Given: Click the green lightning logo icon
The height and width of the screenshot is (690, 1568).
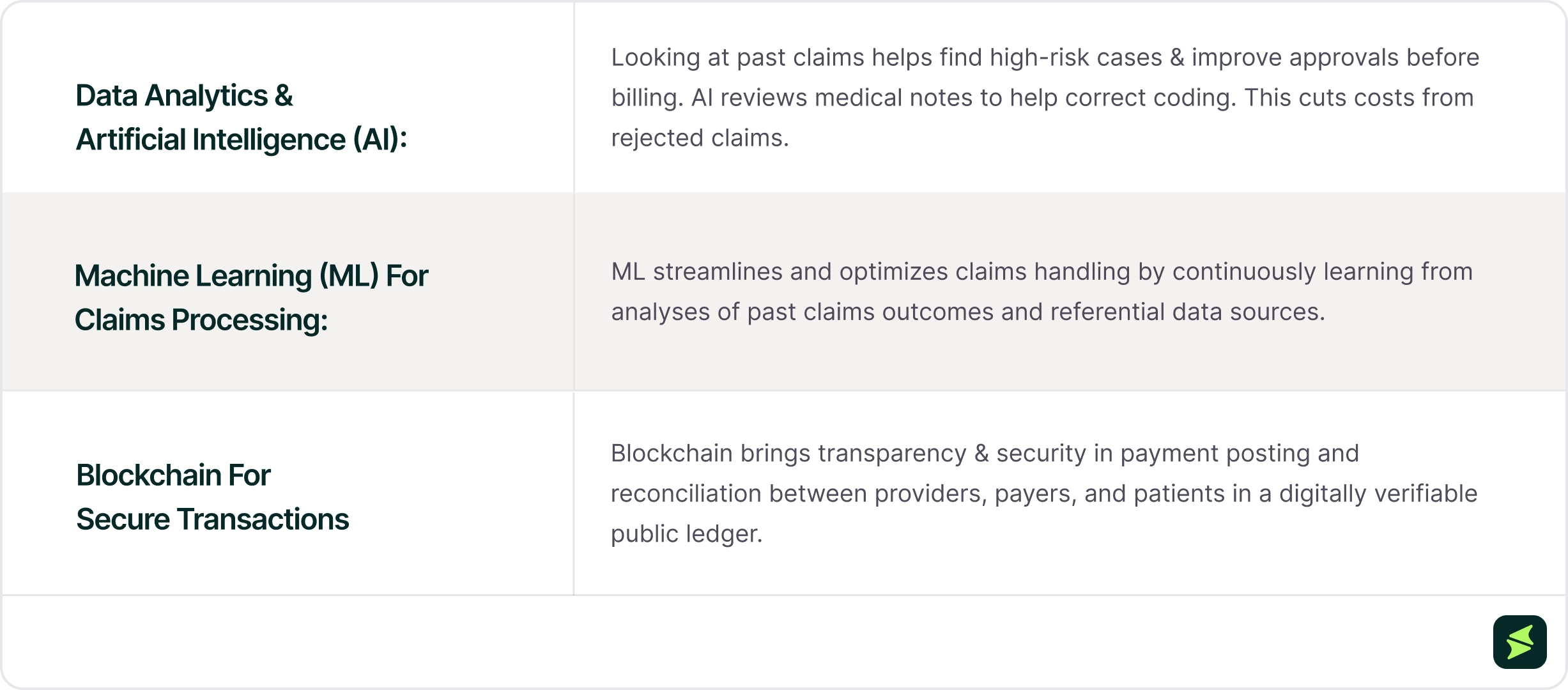Looking at the screenshot, I should tap(1519, 641).
